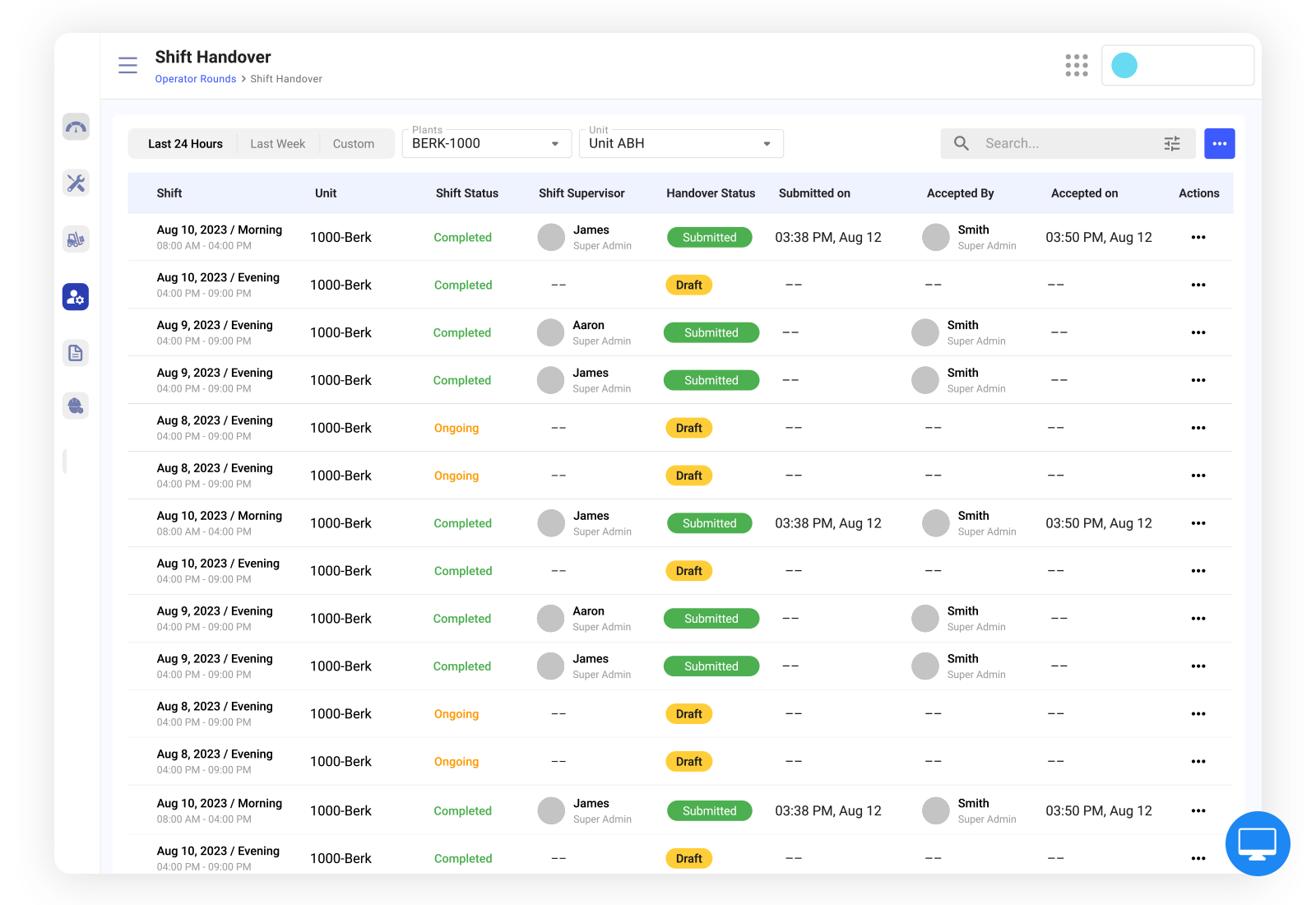Click the operator management user-gear icon
The image size is (1316, 905).
click(x=75, y=297)
